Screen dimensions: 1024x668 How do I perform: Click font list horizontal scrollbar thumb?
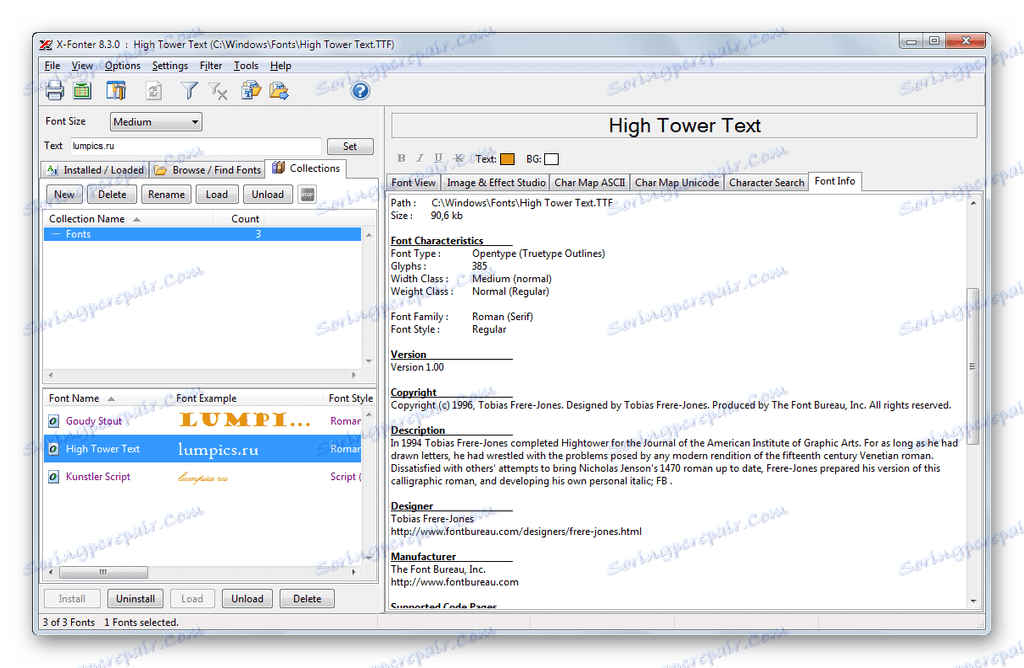tap(103, 573)
